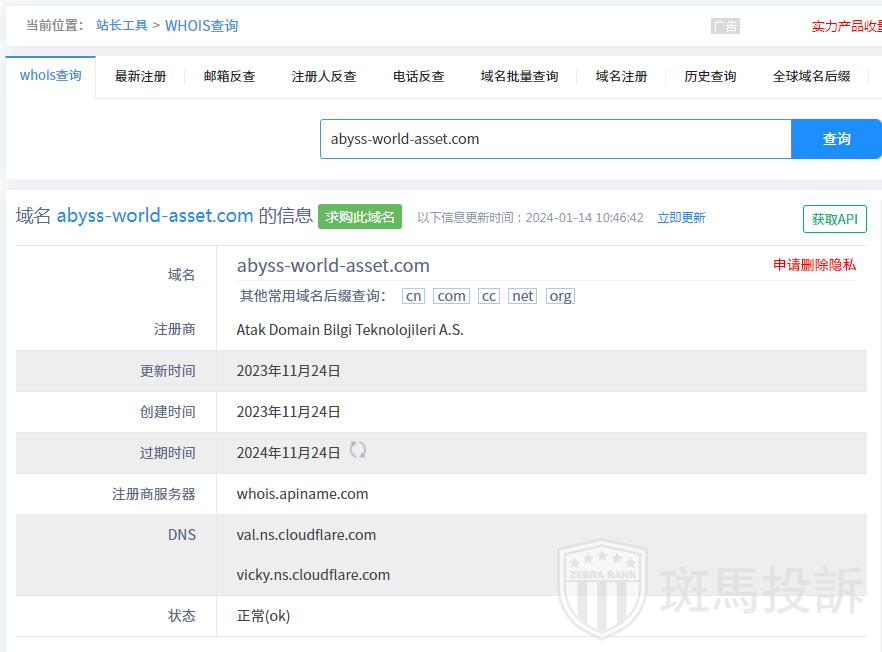
Task: Select the 注册人反查 tab
Action: coord(324,76)
